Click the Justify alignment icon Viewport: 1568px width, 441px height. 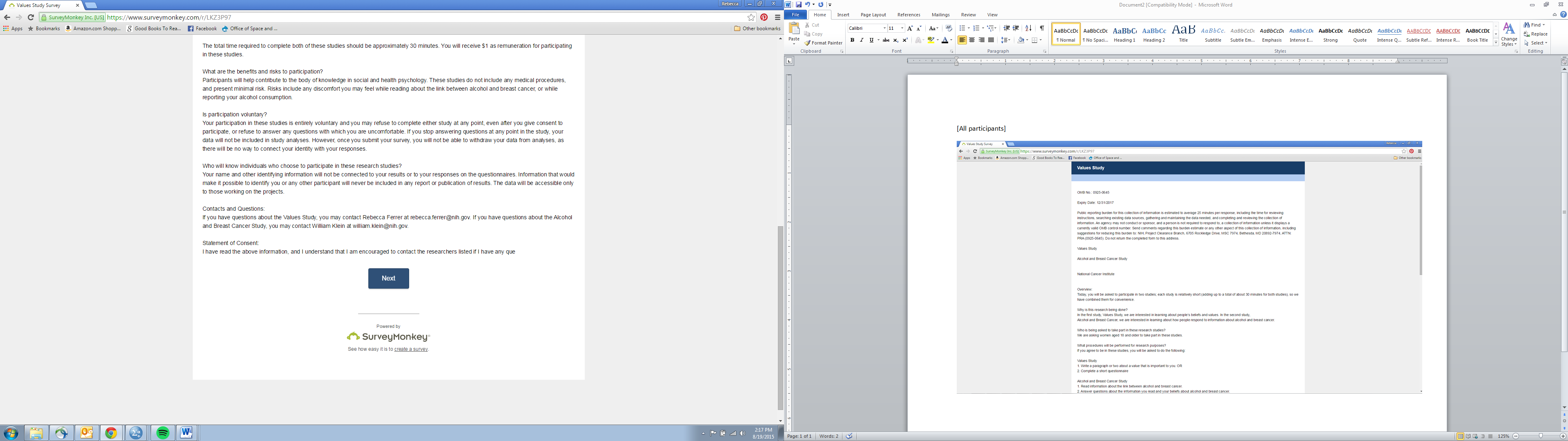991,40
